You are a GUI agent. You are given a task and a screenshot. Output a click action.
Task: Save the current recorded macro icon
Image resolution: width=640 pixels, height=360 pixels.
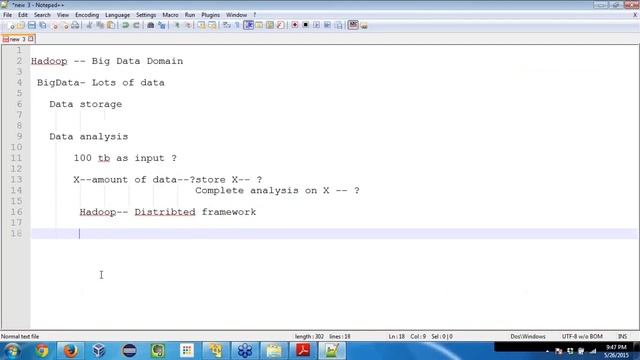(x=339, y=25)
